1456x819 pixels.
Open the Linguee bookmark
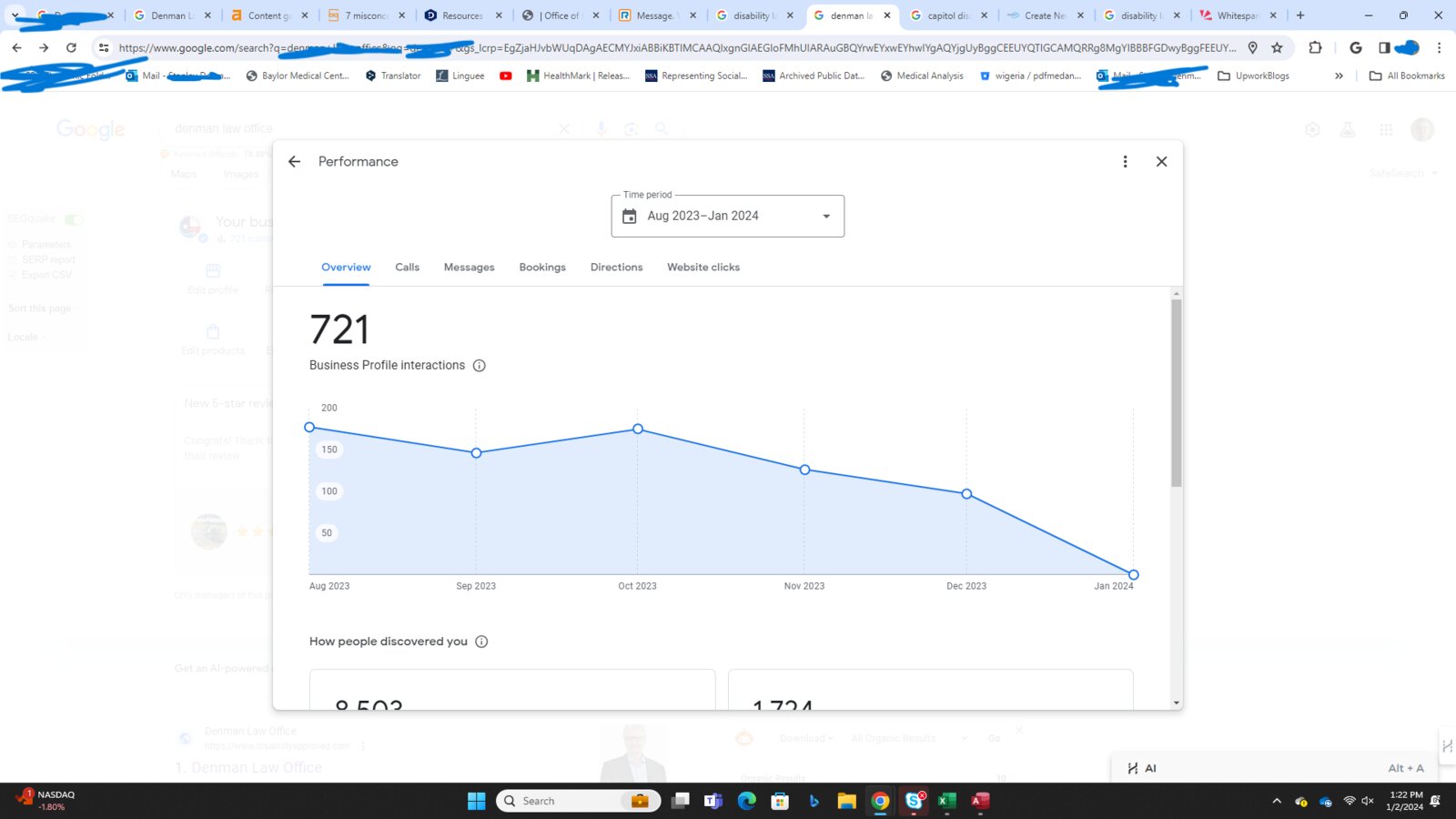point(460,76)
